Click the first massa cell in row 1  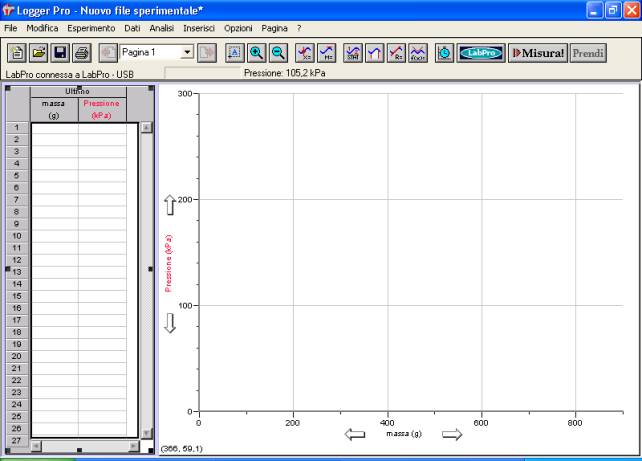(55, 128)
